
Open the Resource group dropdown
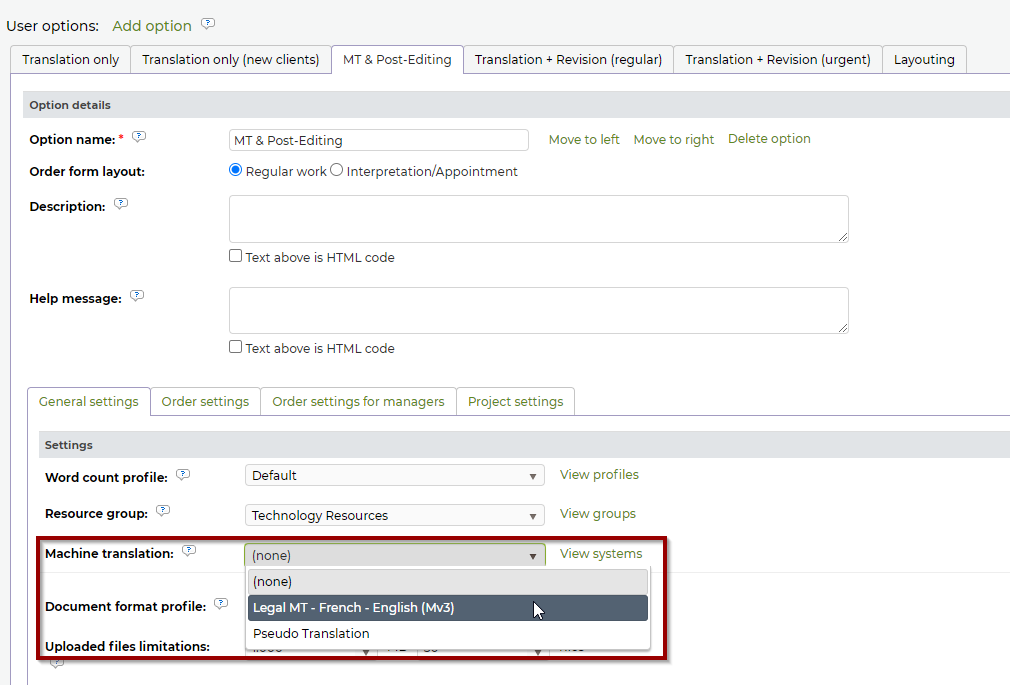click(394, 516)
